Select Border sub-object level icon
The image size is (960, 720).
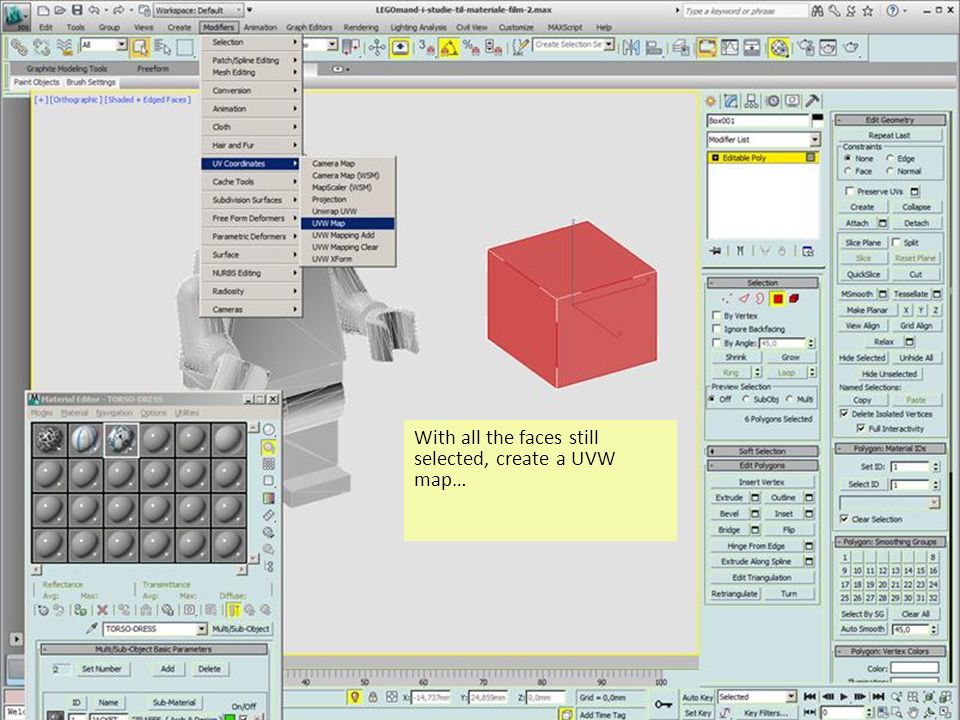pyautogui.click(x=760, y=299)
